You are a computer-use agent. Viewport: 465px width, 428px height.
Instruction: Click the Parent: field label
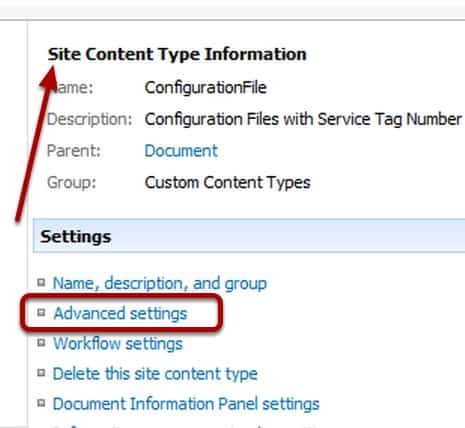74,151
